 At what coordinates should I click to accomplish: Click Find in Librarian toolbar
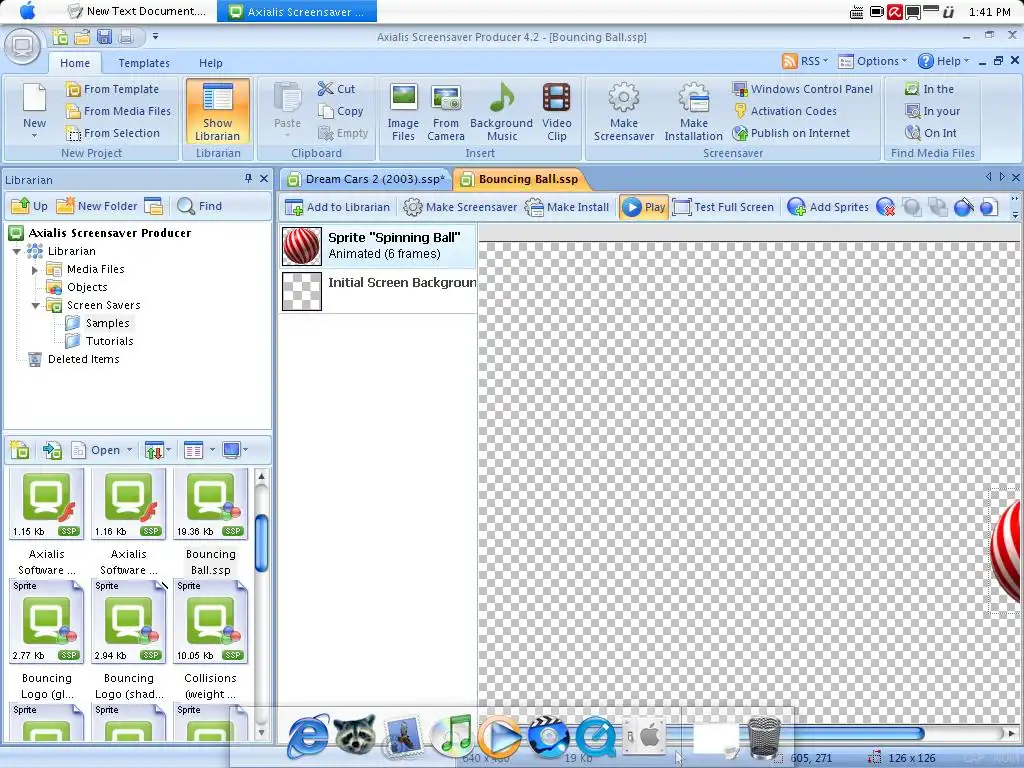200,206
